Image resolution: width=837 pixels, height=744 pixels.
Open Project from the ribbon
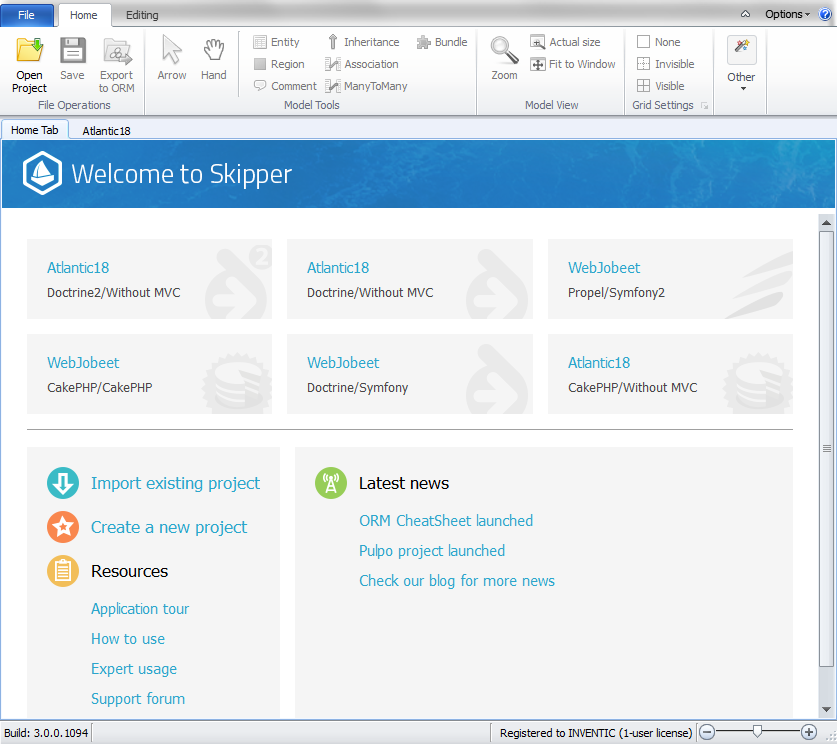pos(29,65)
